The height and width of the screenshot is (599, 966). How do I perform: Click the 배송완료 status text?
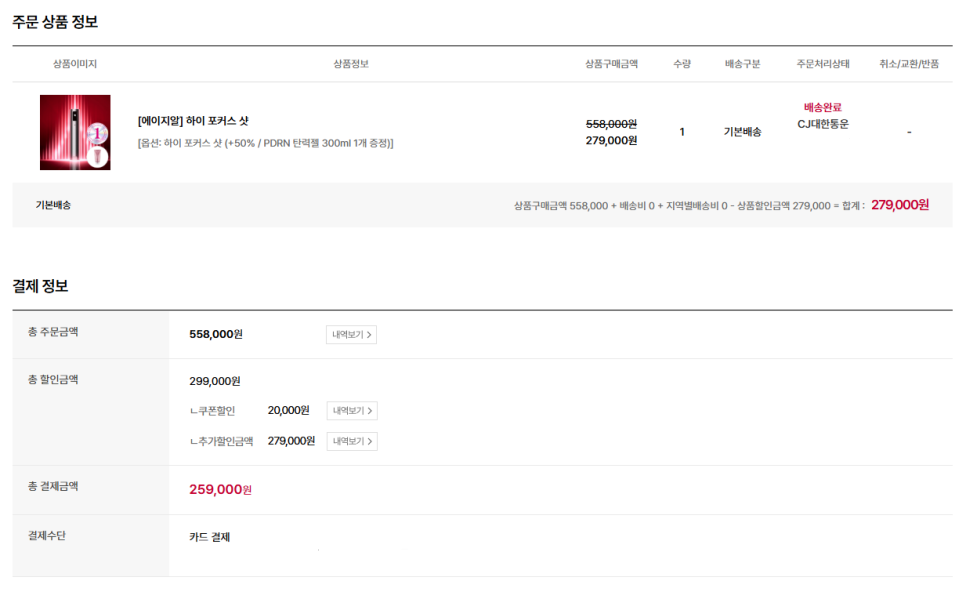822,107
